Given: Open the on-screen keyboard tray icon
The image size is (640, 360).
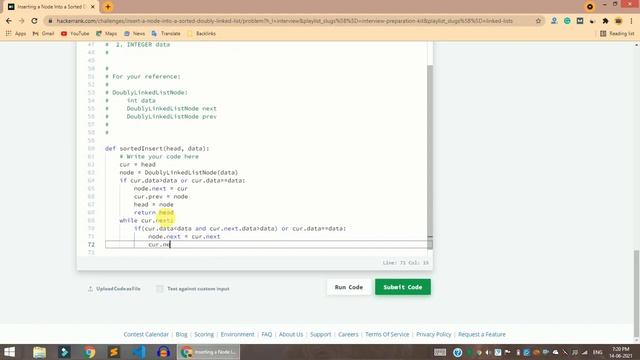Looking at the screenshot, I should pos(440,352).
